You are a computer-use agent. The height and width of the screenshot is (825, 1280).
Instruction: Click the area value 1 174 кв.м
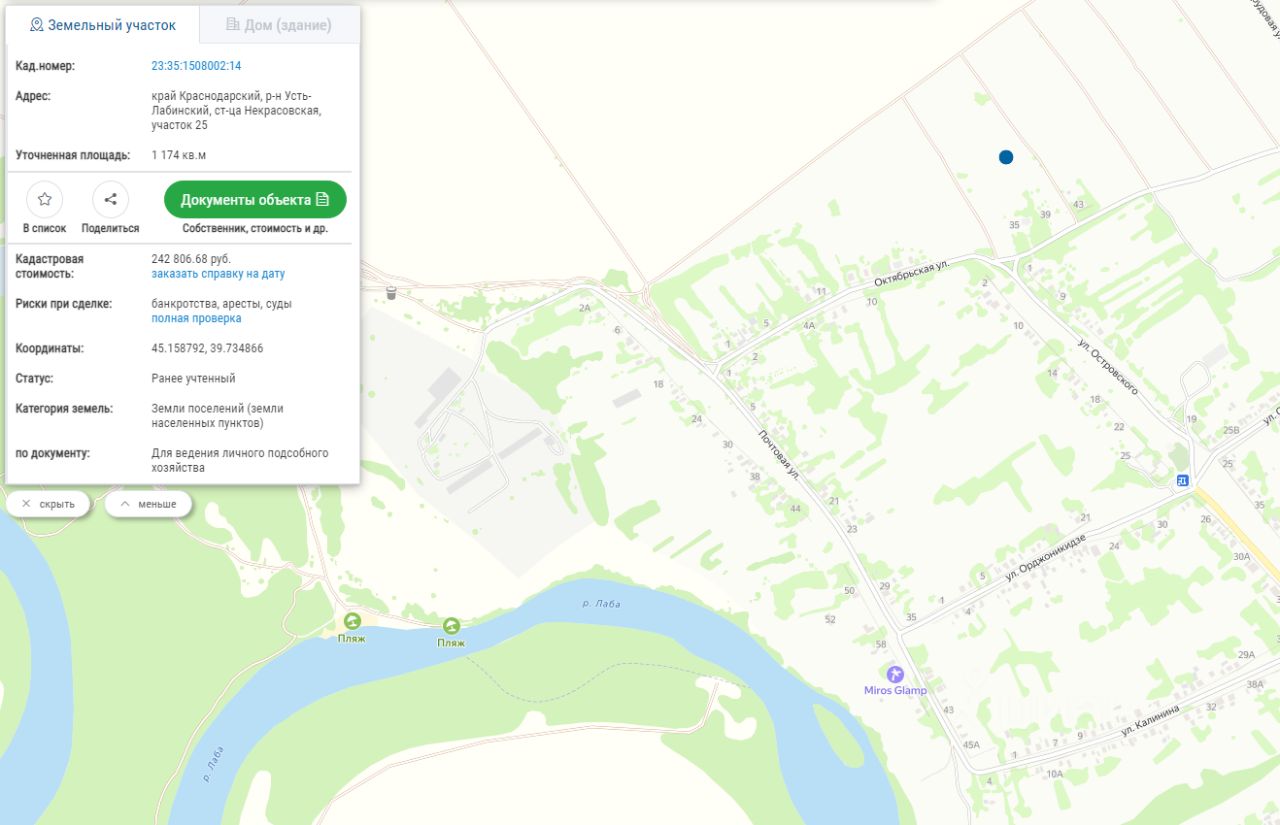tap(178, 156)
